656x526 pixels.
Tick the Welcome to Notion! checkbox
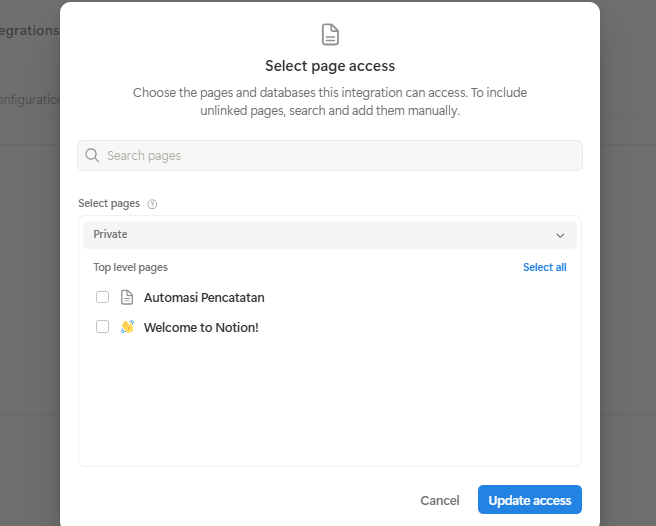[x=102, y=327]
